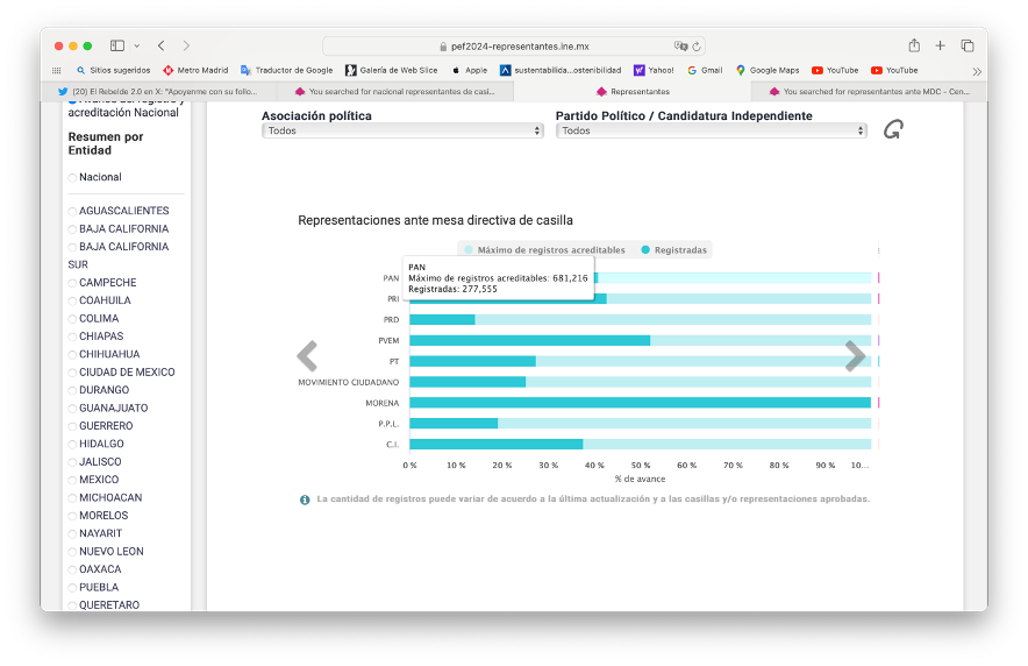Image resolution: width=1028 pixels, height=666 pixels.
Task: Click the Safari share icon
Action: (x=914, y=46)
